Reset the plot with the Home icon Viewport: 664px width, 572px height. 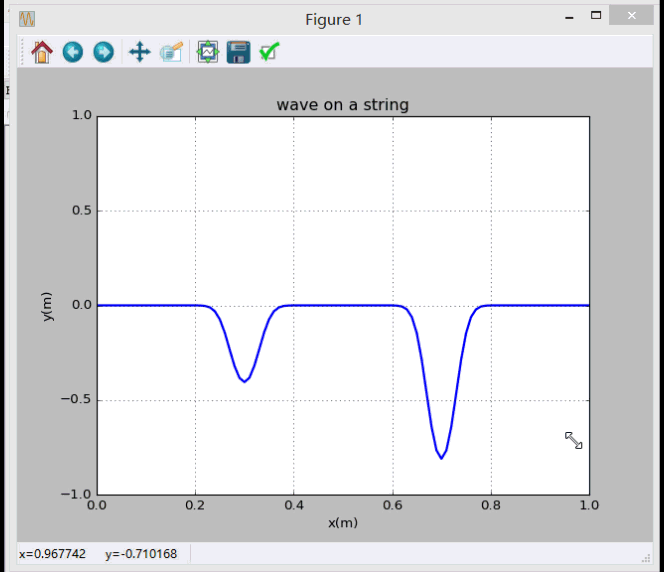point(42,52)
